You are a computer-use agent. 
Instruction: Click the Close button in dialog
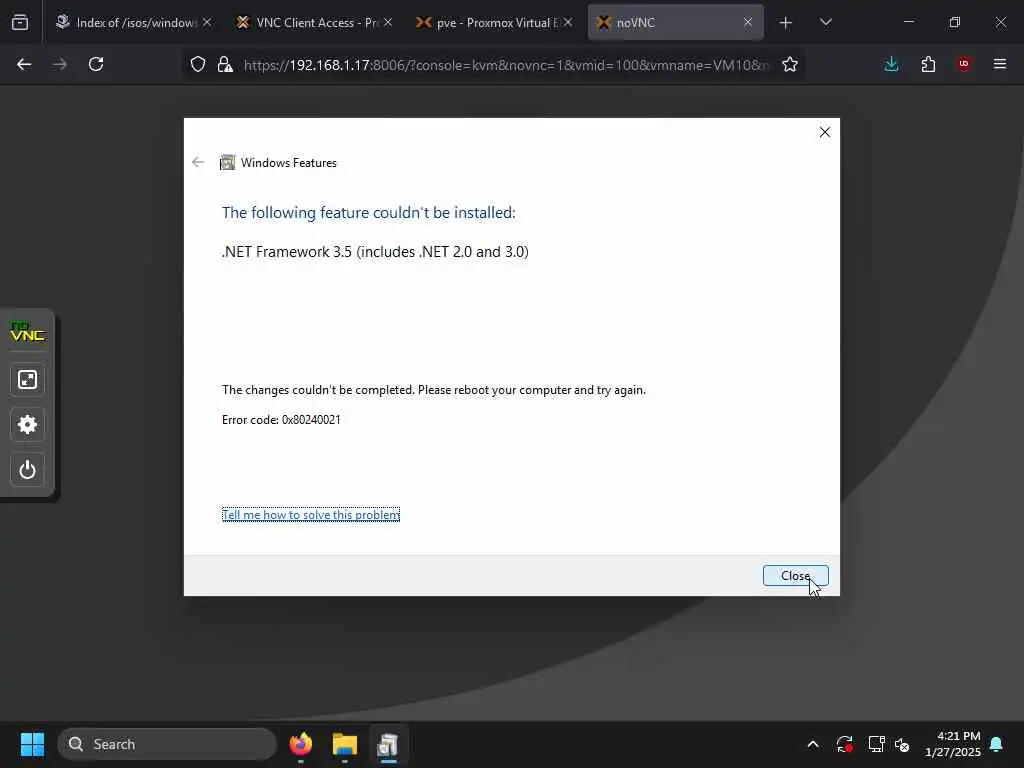pos(795,575)
